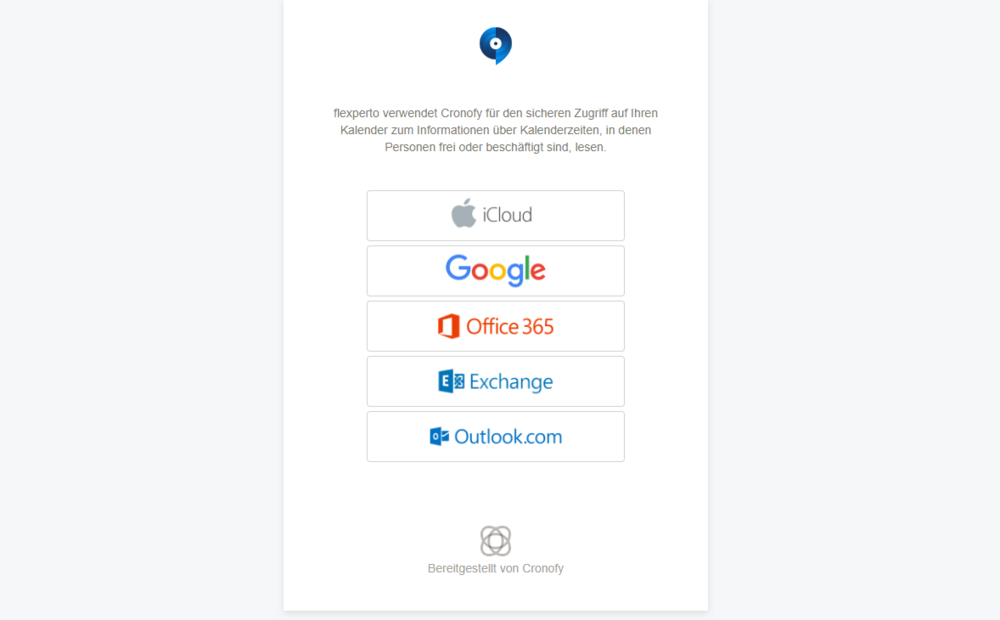
Task: Open the "Bereitgestellt von Cronofy" link
Action: (x=496, y=568)
